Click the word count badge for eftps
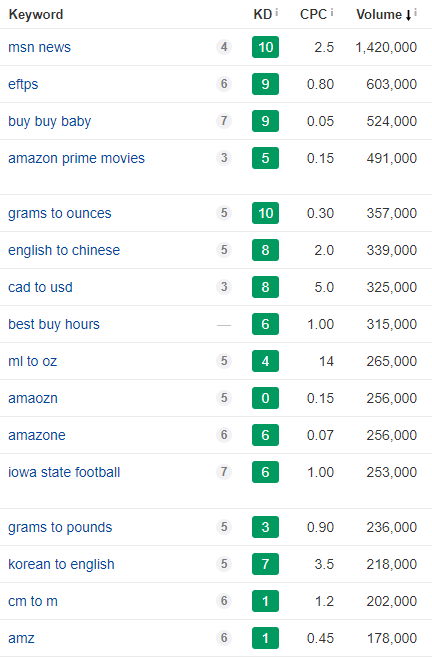The height and width of the screenshot is (658, 432). pos(224,84)
